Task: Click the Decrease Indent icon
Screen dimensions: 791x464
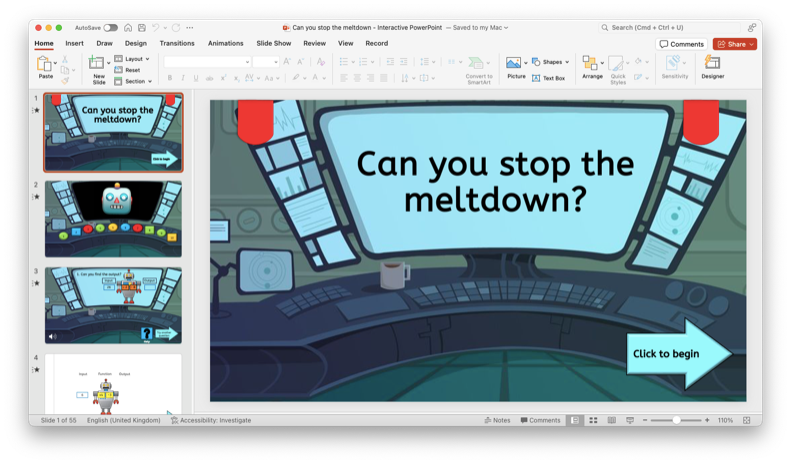Action: 390,62
